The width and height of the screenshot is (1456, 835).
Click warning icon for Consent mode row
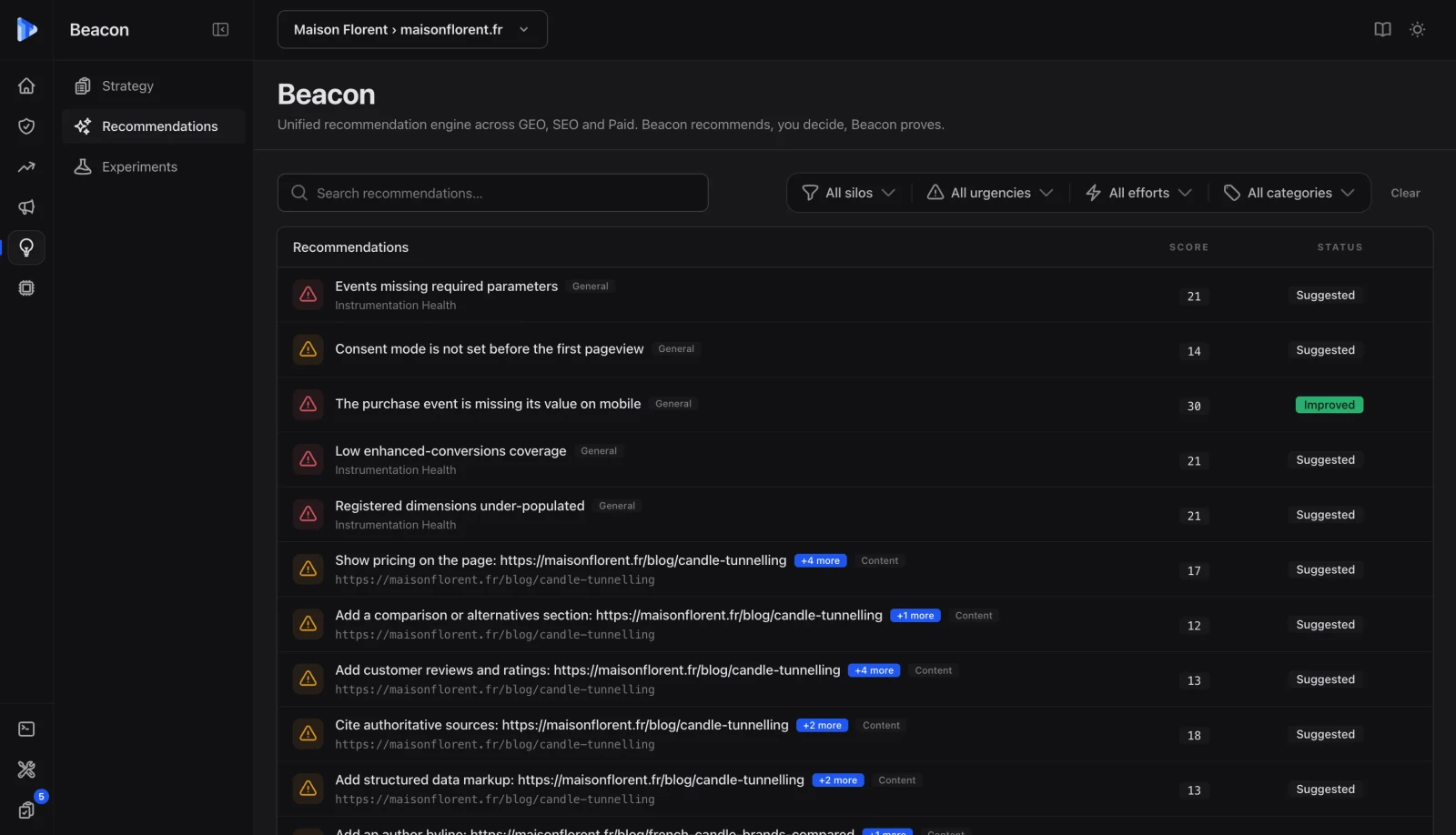point(308,349)
